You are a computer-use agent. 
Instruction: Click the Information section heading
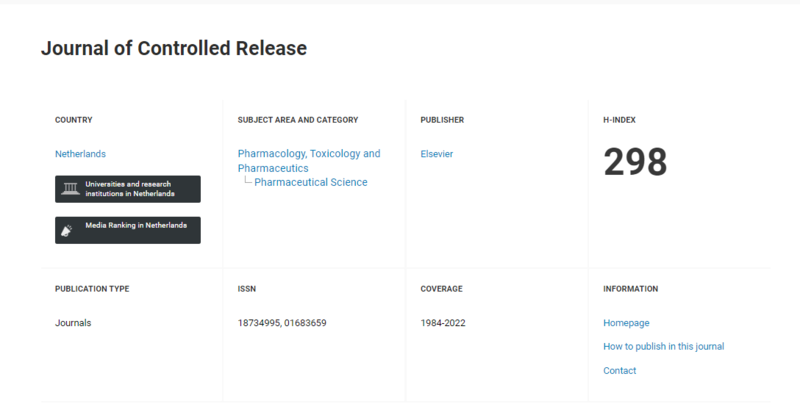click(x=630, y=289)
